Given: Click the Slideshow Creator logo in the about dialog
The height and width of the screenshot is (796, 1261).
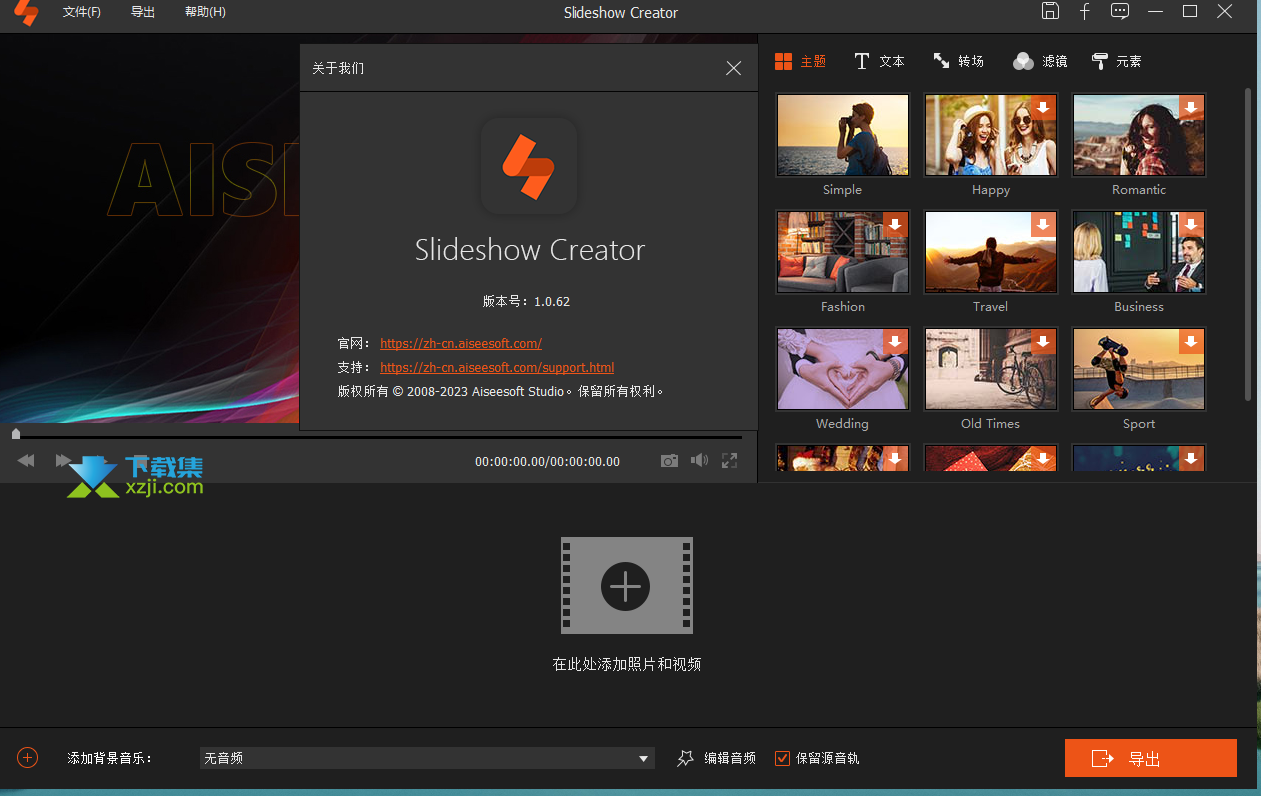Looking at the screenshot, I should (x=529, y=166).
